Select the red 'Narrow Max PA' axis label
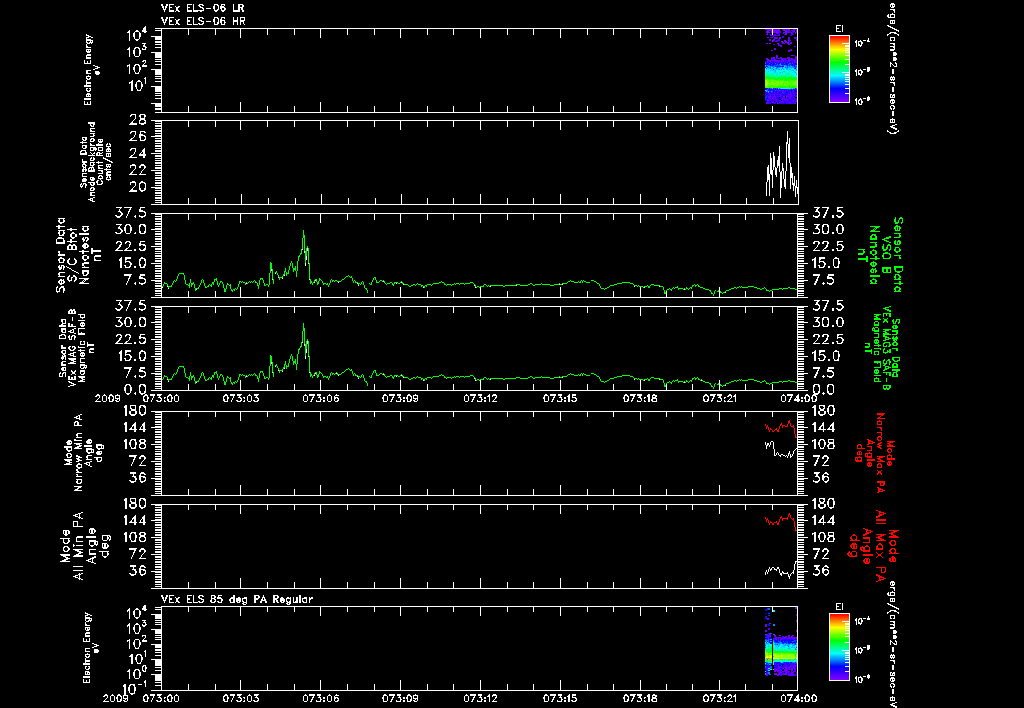Screen dimensions: 1024x708 (x=874, y=451)
